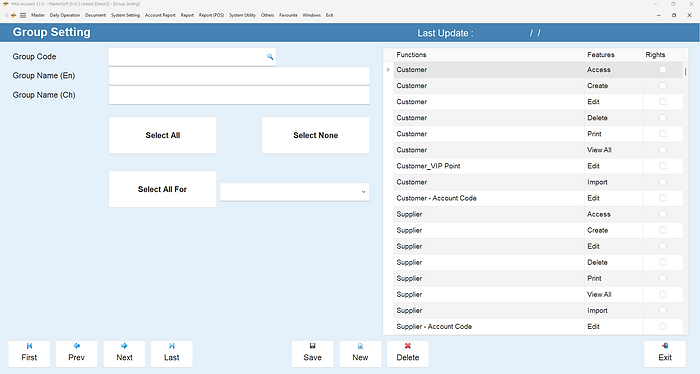Click the row indicator arrow beside first Customer row

point(388,70)
